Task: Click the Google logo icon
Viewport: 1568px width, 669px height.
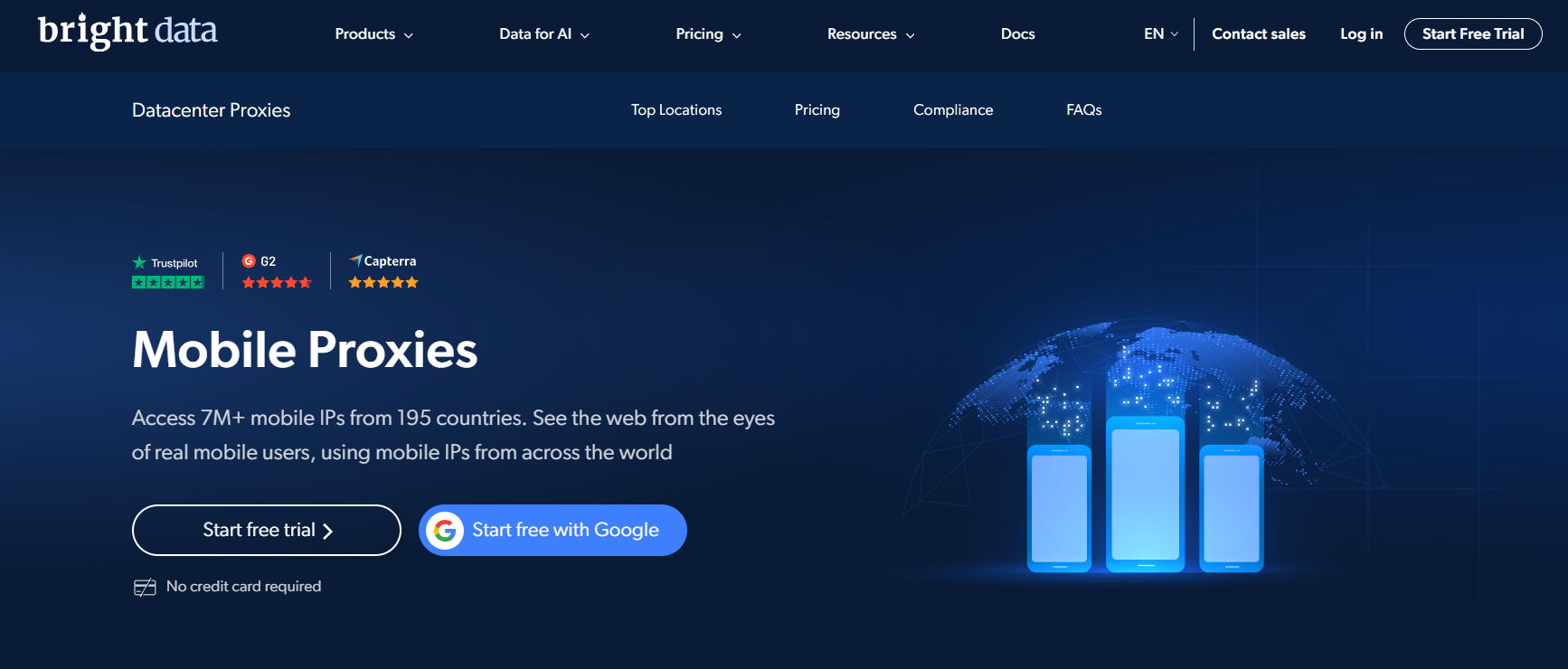Action: point(445,531)
